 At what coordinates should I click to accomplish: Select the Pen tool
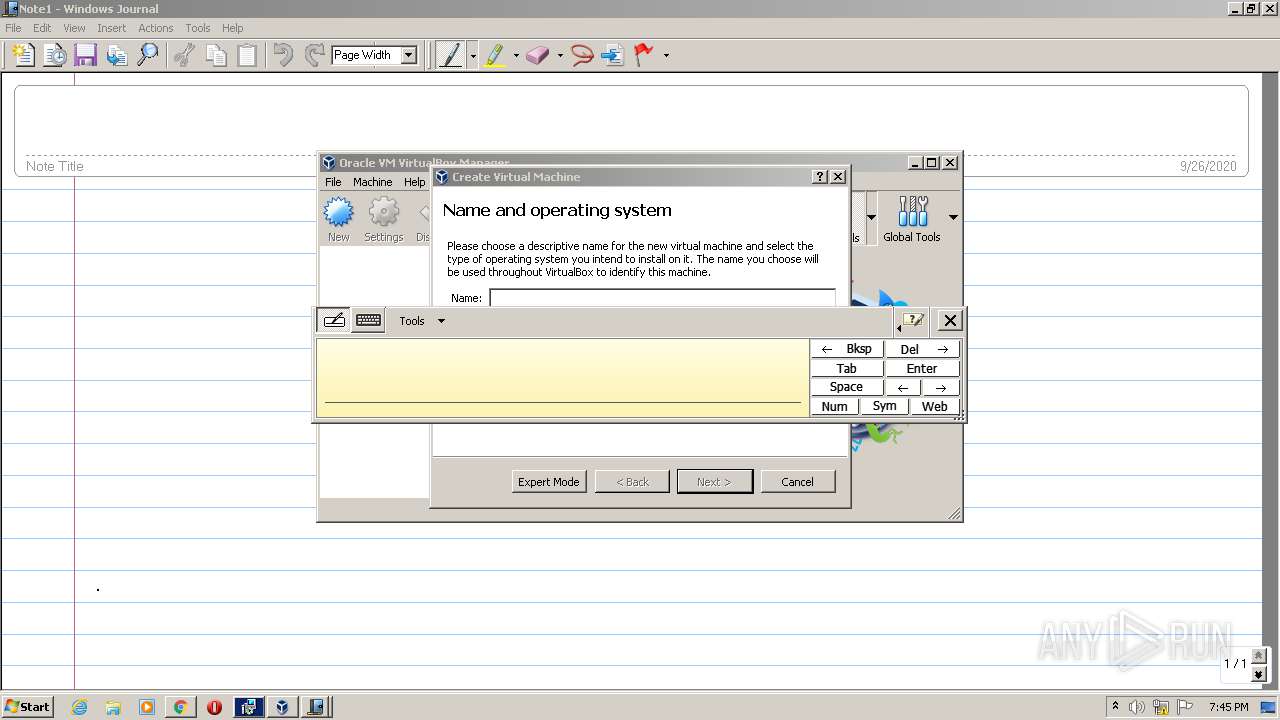click(x=451, y=55)
